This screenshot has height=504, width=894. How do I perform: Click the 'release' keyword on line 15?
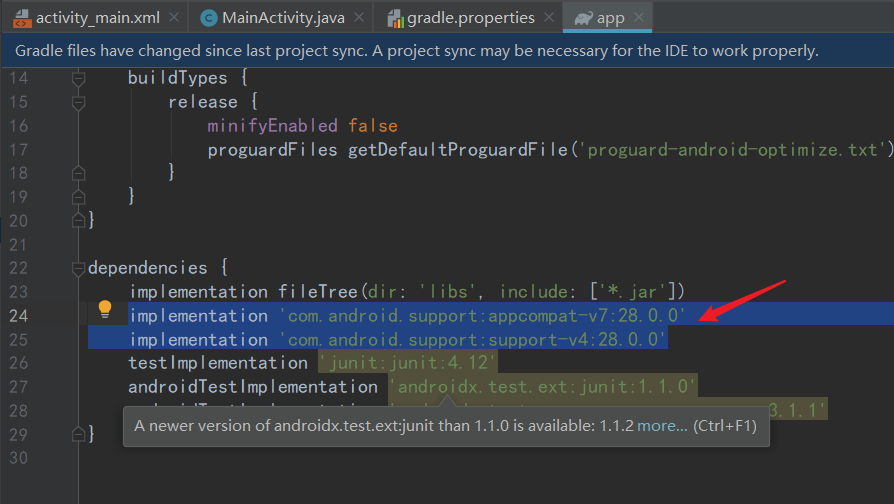tap(202, 102)
